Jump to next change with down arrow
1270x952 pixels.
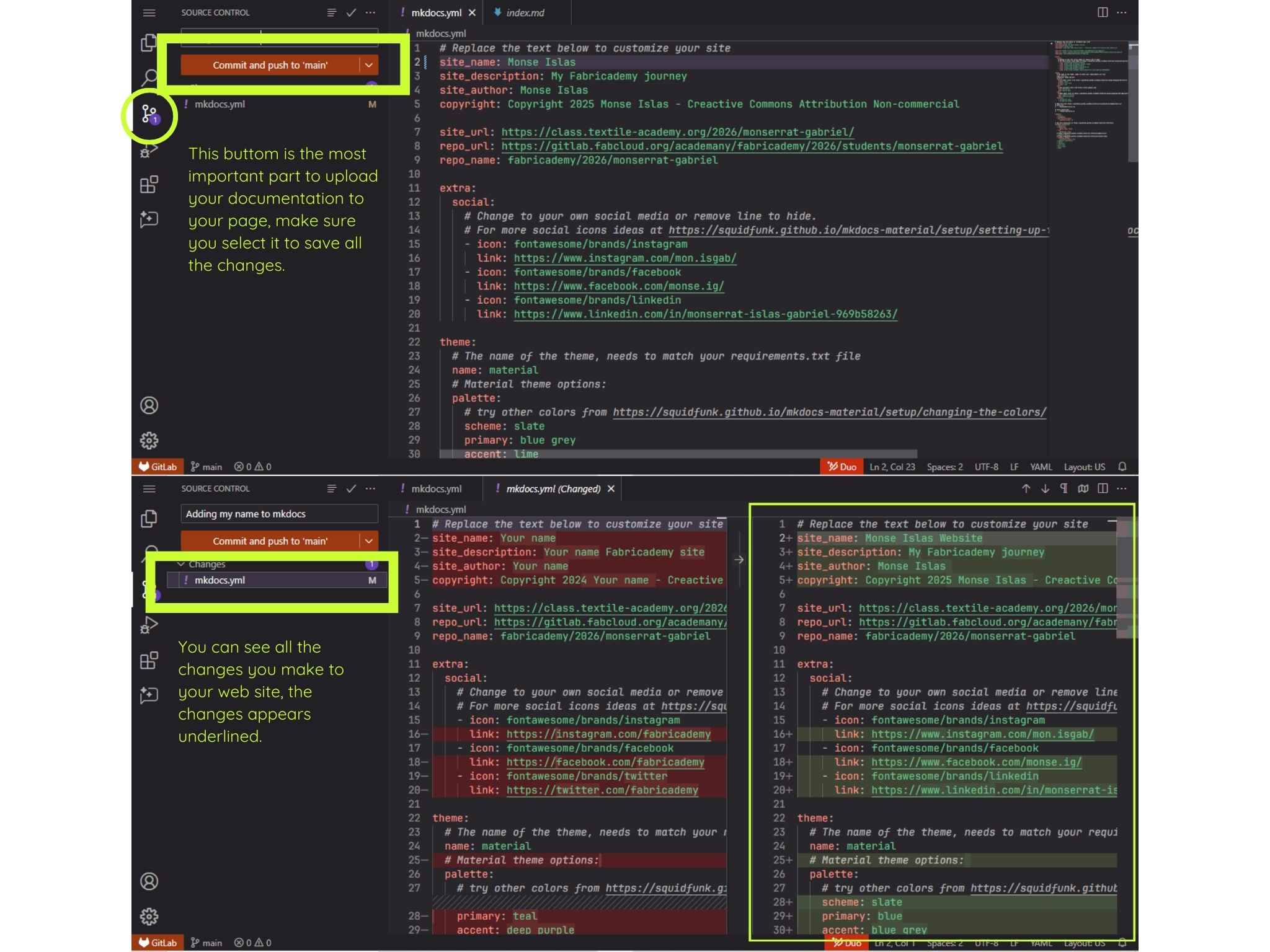1045,488
